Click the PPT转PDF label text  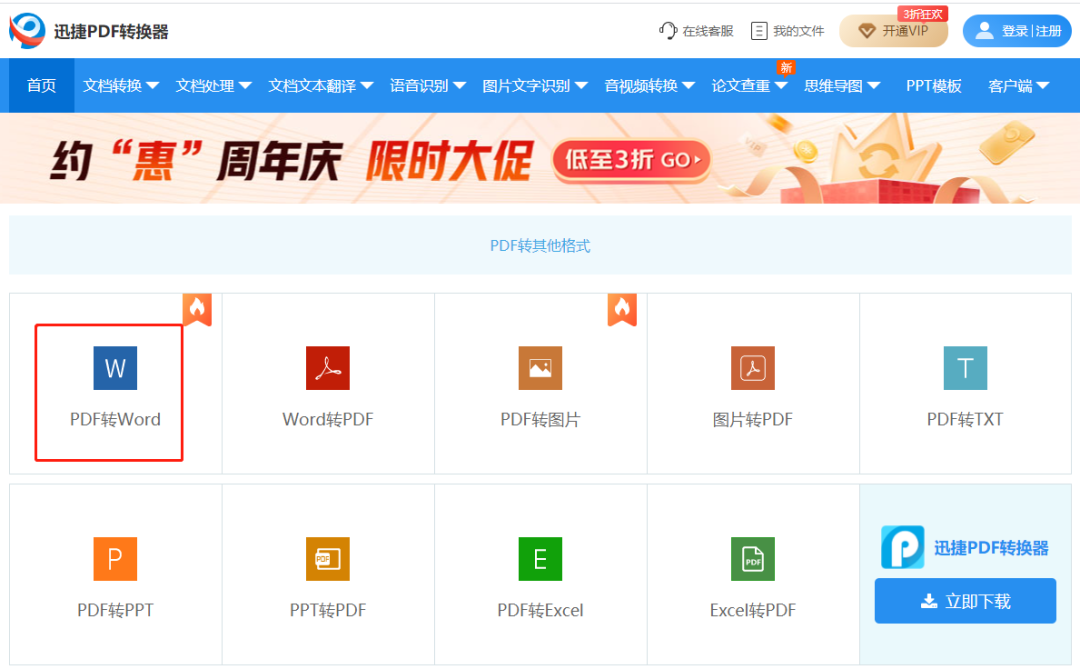coord(328,610)
